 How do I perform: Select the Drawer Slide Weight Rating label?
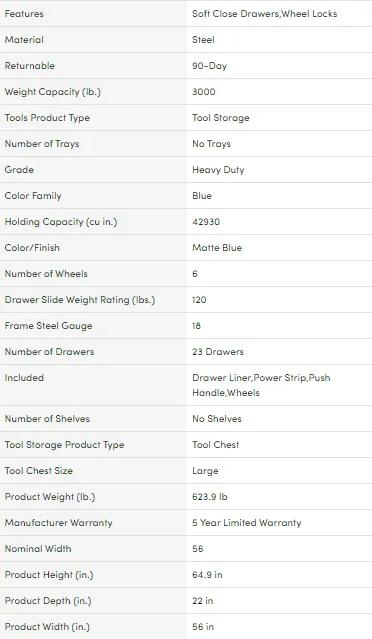pos(79,300)
